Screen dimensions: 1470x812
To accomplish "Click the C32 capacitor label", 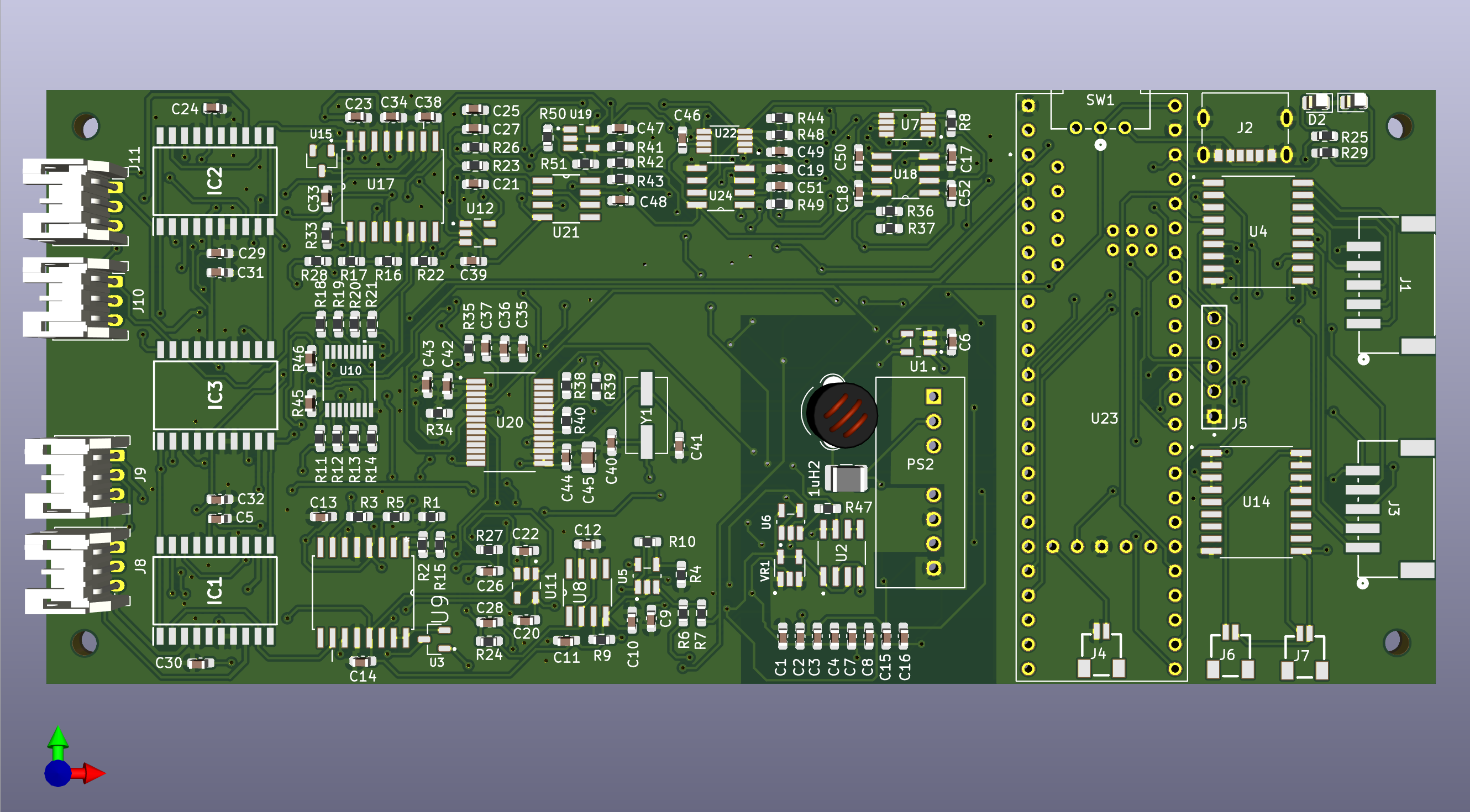I will (x=250, y=499).
